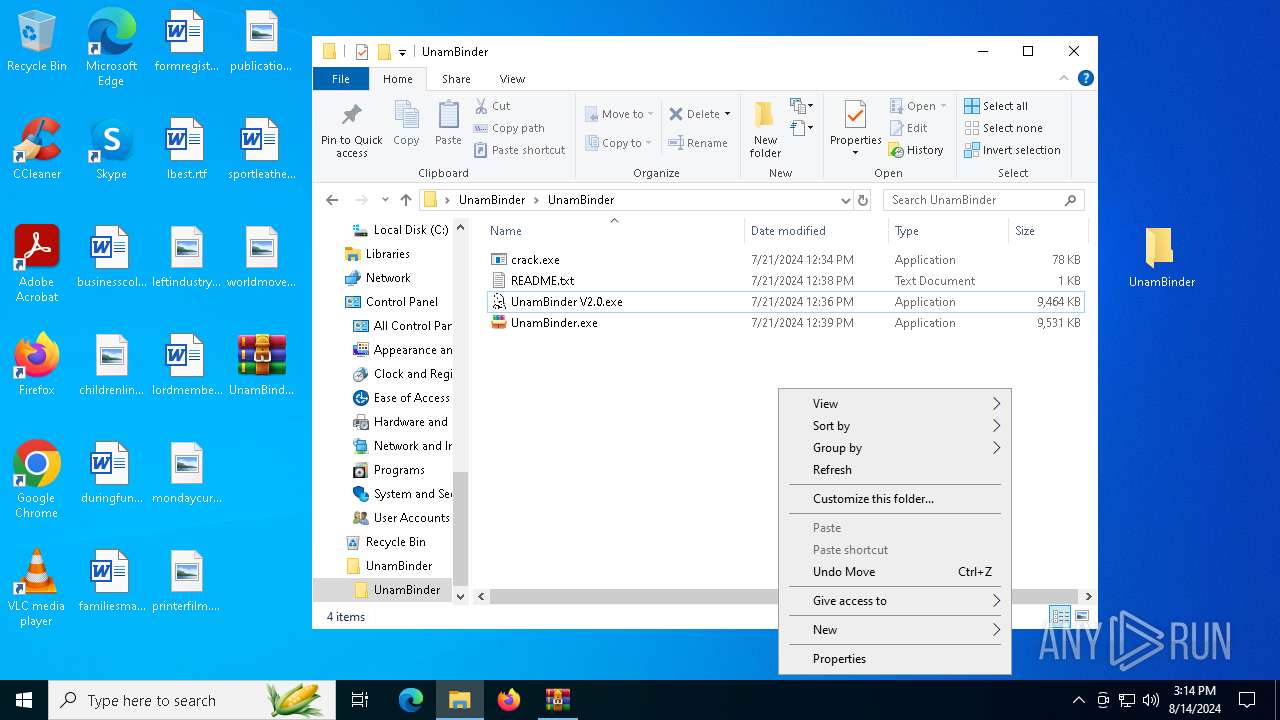Open Properties checkmark icon in ribbon
Screen dimensions: 1280x720
855,115
